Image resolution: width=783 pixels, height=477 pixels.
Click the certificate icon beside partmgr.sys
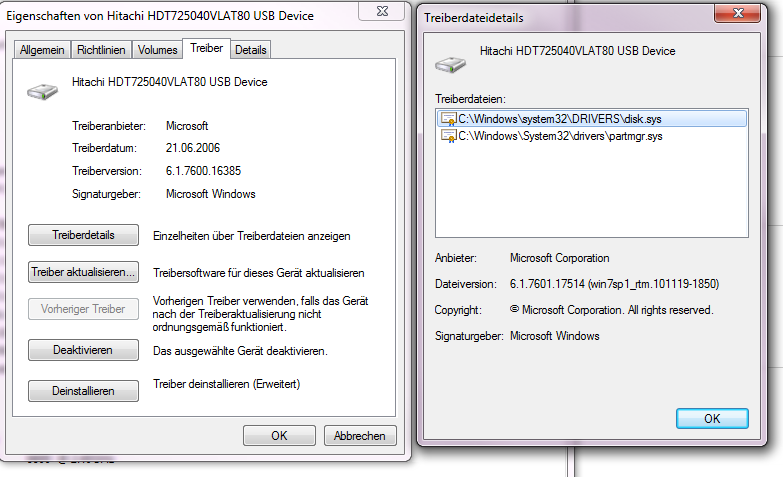click(448, 136)
